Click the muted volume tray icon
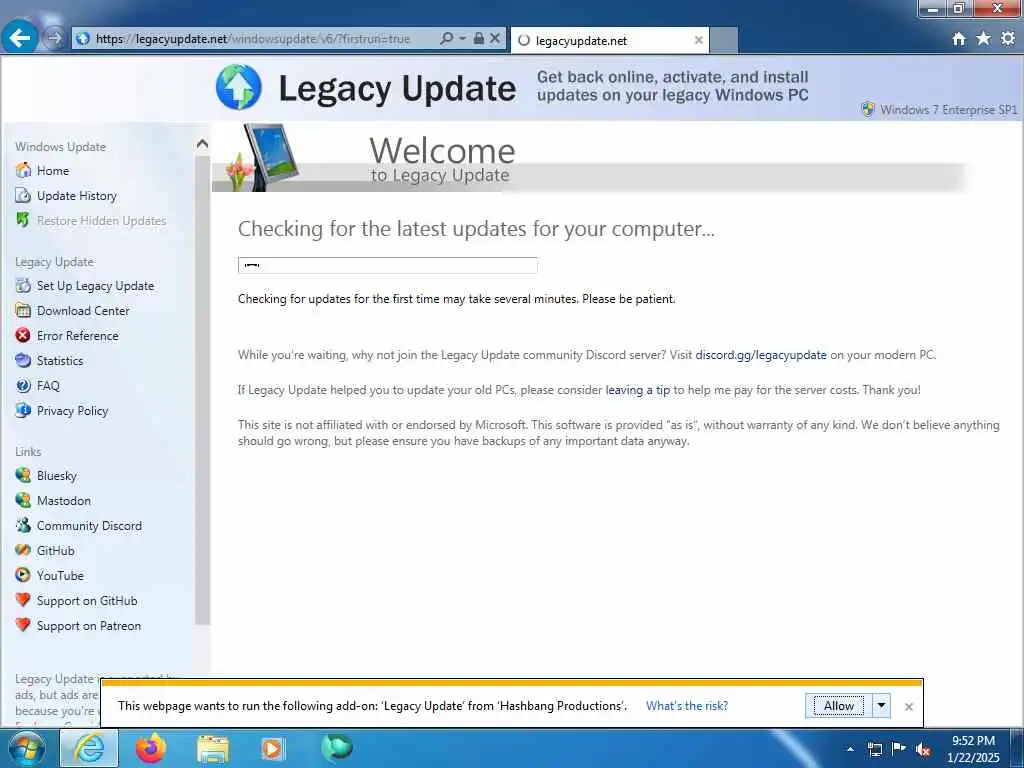Screen dimensions: 1024x768 [923, 750]
